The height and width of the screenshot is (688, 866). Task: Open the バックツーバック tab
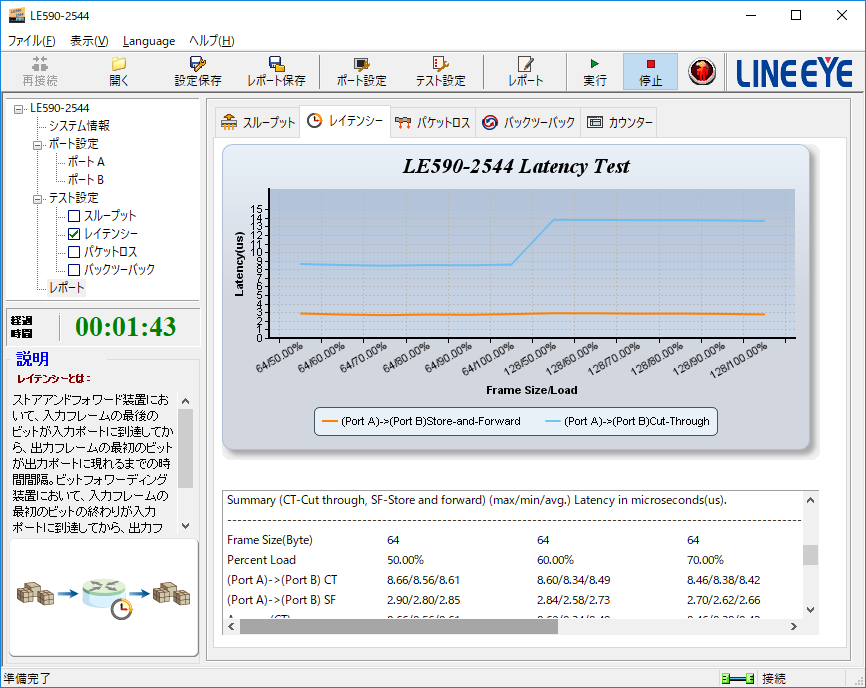(528, 122)
